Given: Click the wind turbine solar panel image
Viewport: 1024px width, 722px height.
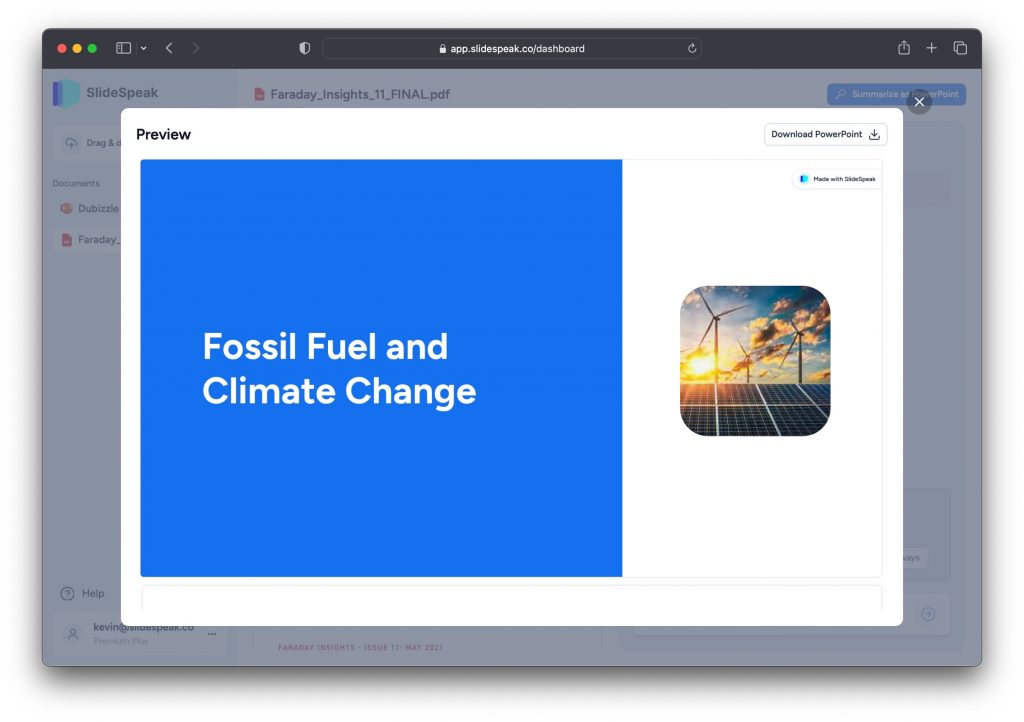Looking at the screenshot, I should (x=755, y=361).
